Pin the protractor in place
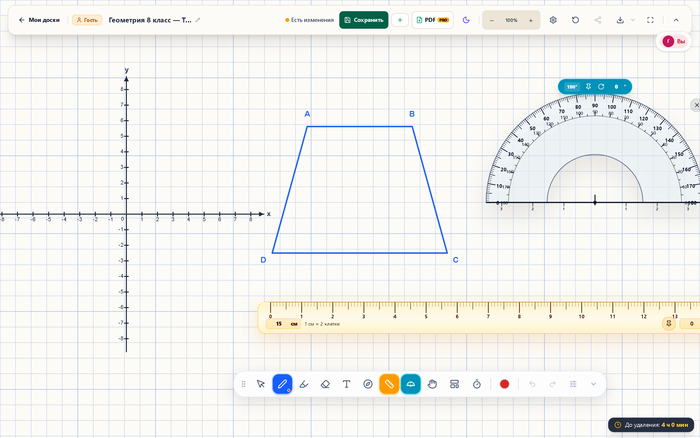 coord(588,87)
